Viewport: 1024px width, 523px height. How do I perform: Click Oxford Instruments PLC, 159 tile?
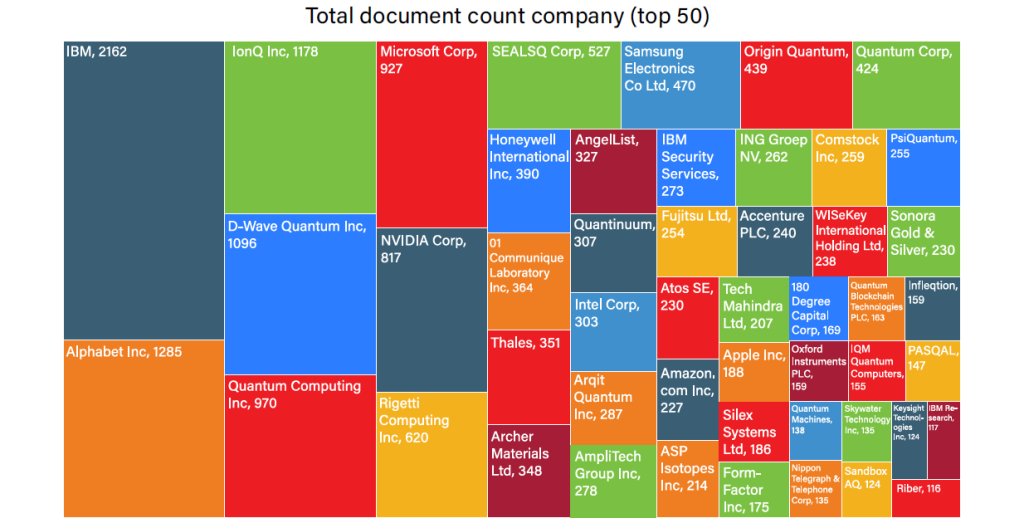click(x=819, y=371)
